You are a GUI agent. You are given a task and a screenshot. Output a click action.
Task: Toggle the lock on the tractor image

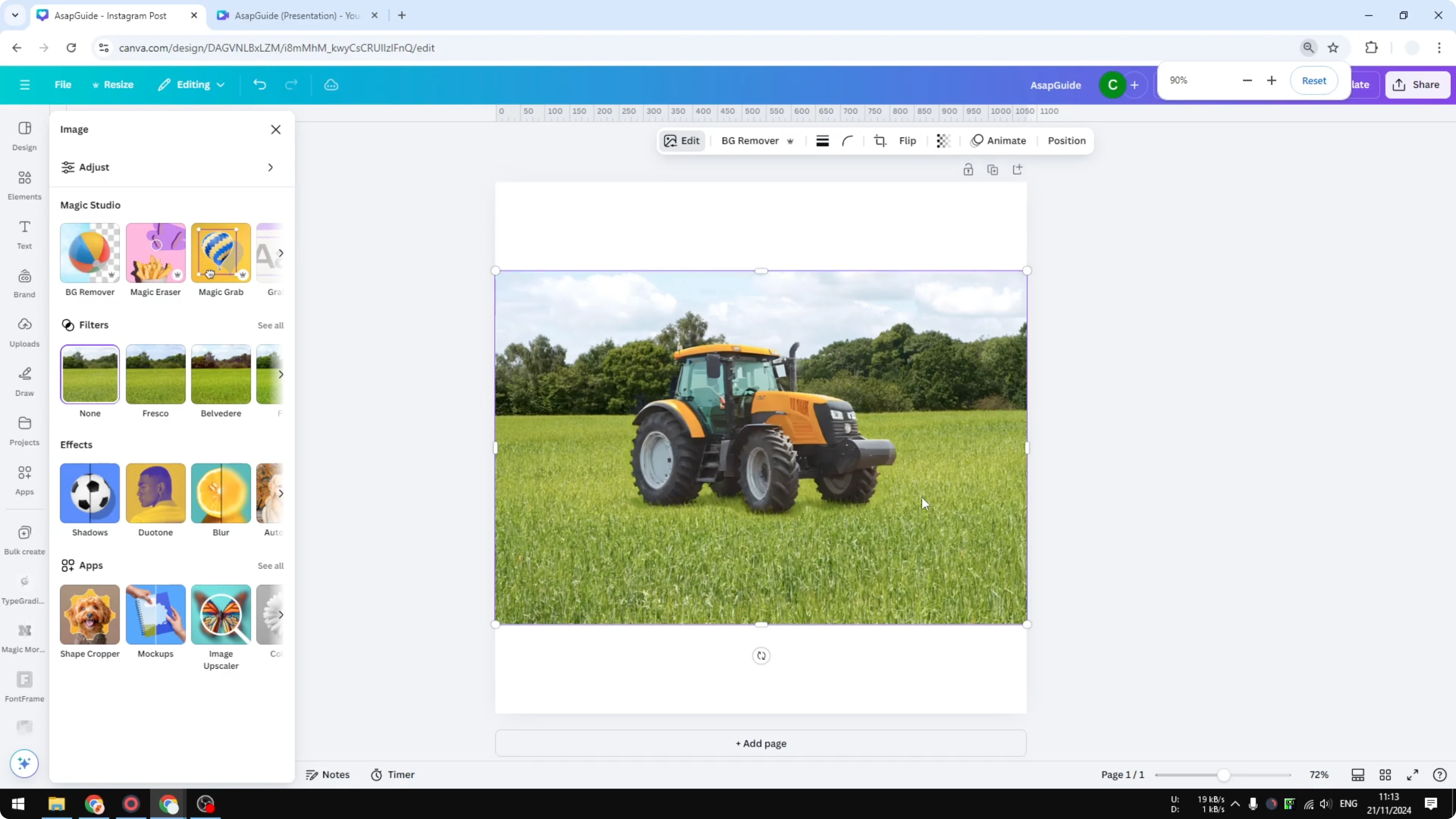(968, 170)
